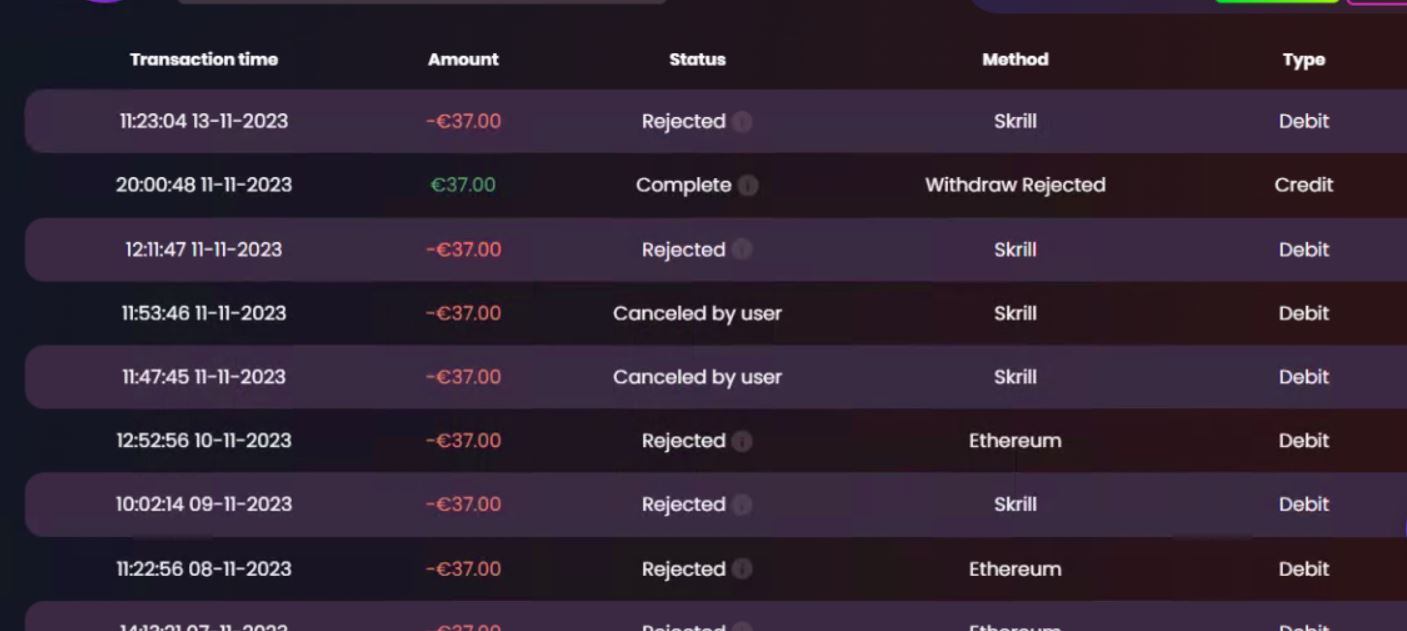Select the green €37.00 credit amount
1407x631 pixels.
tap(463, 185)
